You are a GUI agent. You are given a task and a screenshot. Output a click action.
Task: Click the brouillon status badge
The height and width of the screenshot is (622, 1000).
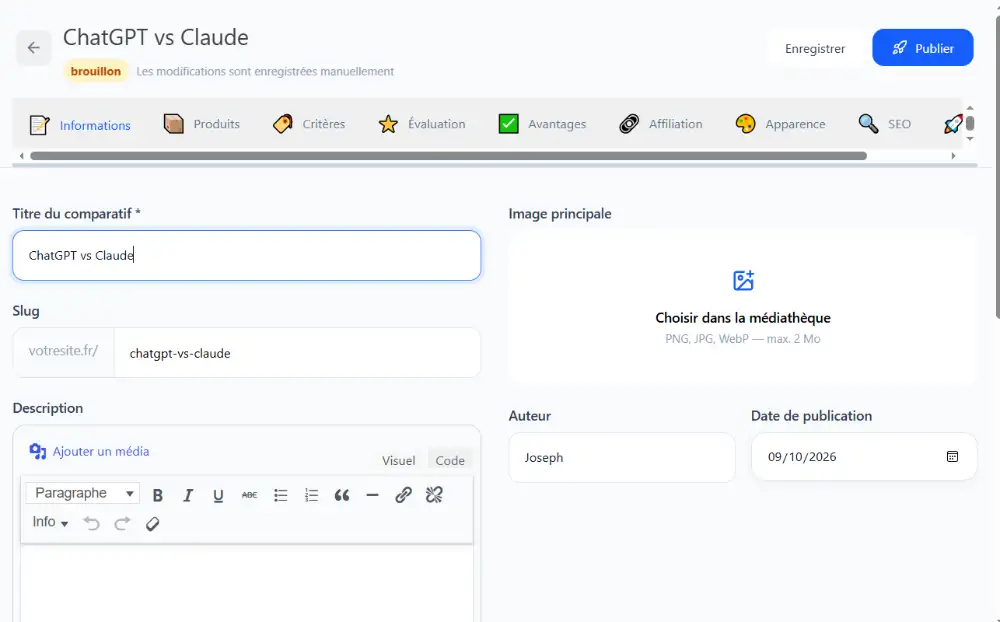click(96, 71)
